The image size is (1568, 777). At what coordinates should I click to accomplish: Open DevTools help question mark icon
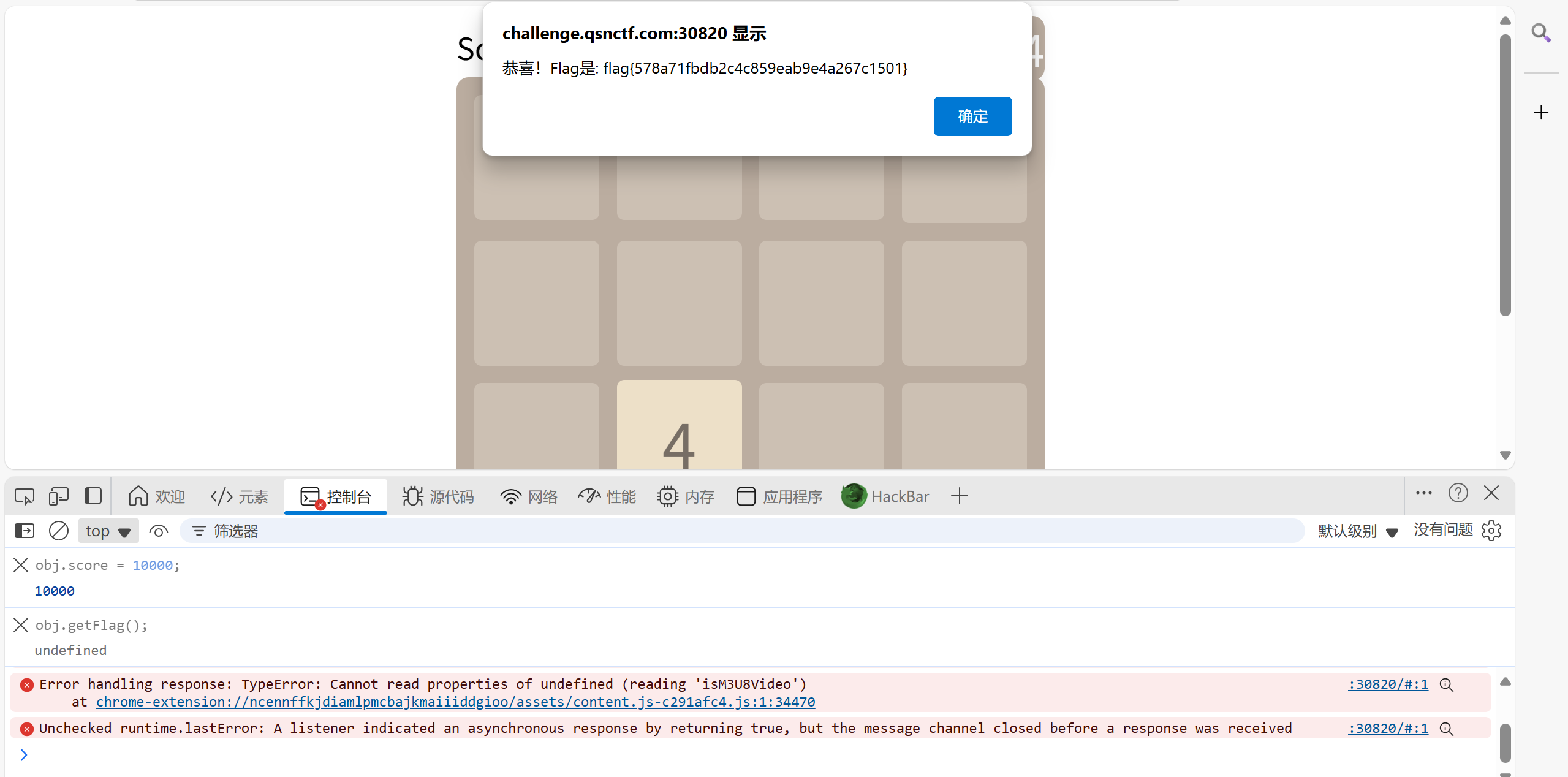coord(1458,493)
